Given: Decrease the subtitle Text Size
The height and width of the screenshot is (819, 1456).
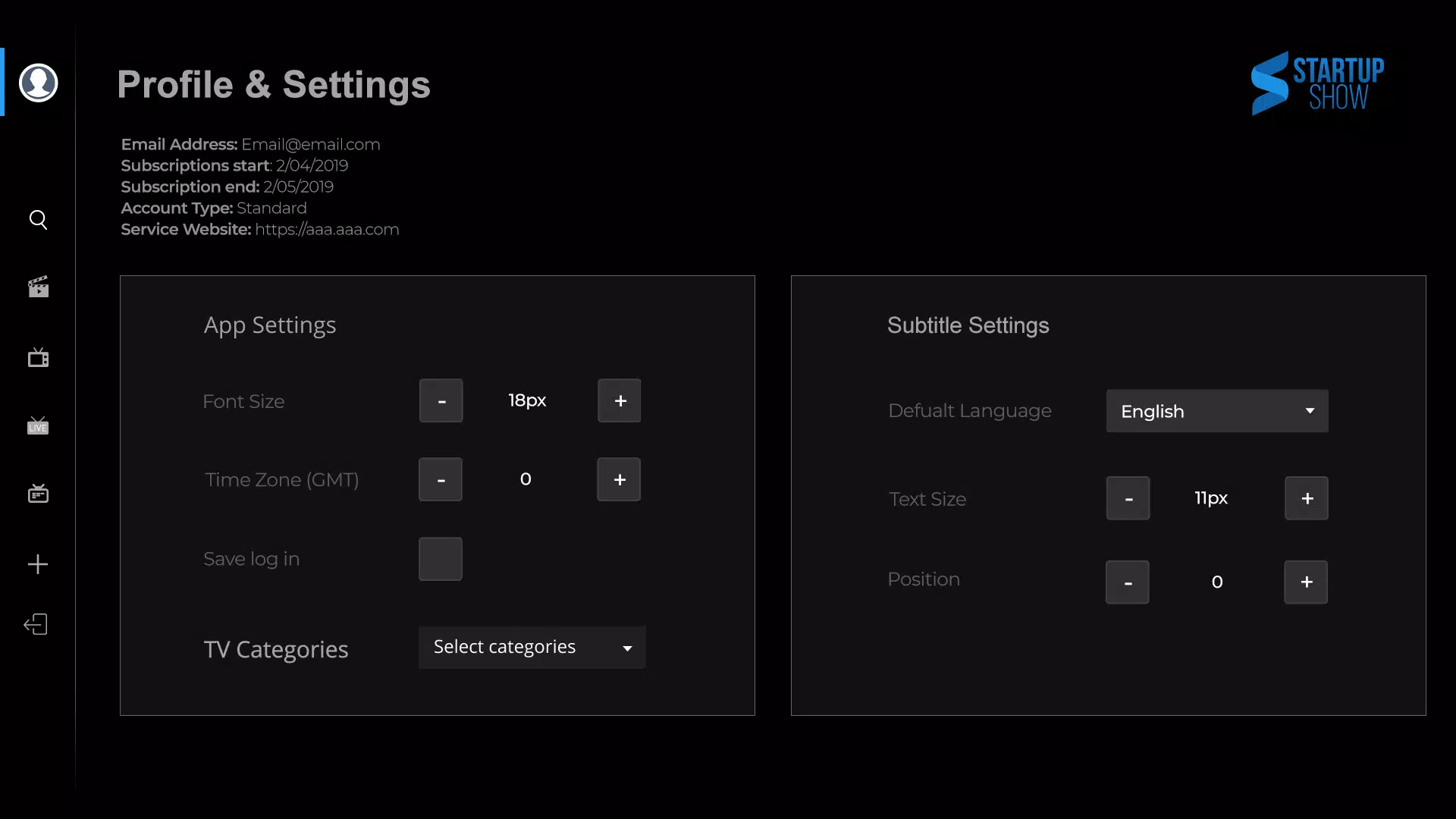Looking at the screenshot, I should (x=1128, y=498).
